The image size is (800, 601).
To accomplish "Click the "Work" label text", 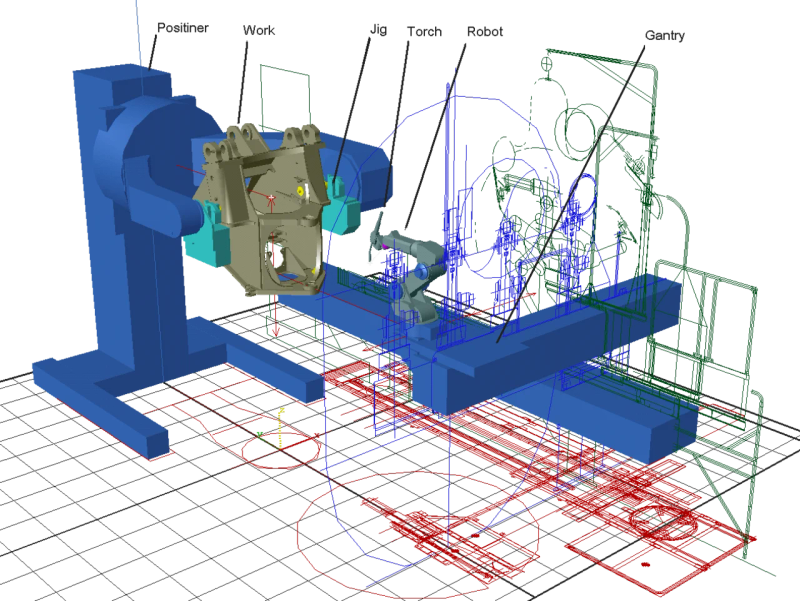I will point(259,31).
